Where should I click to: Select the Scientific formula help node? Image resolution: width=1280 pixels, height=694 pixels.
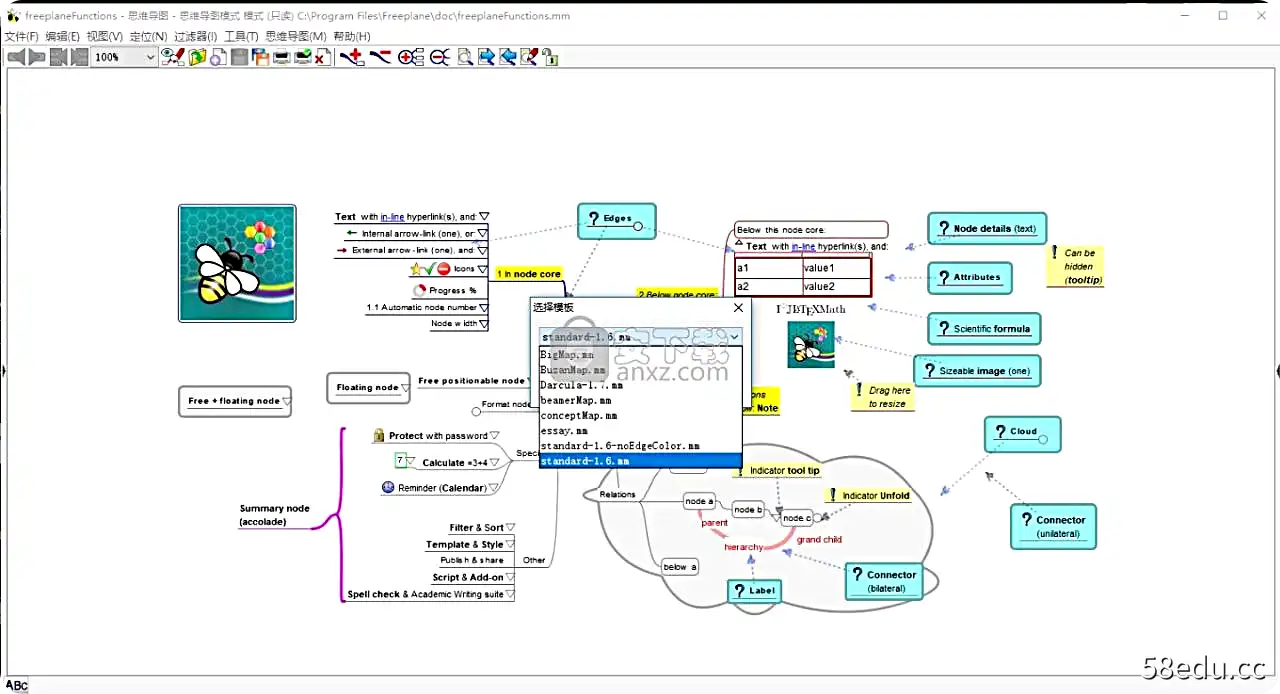point(984,328)
